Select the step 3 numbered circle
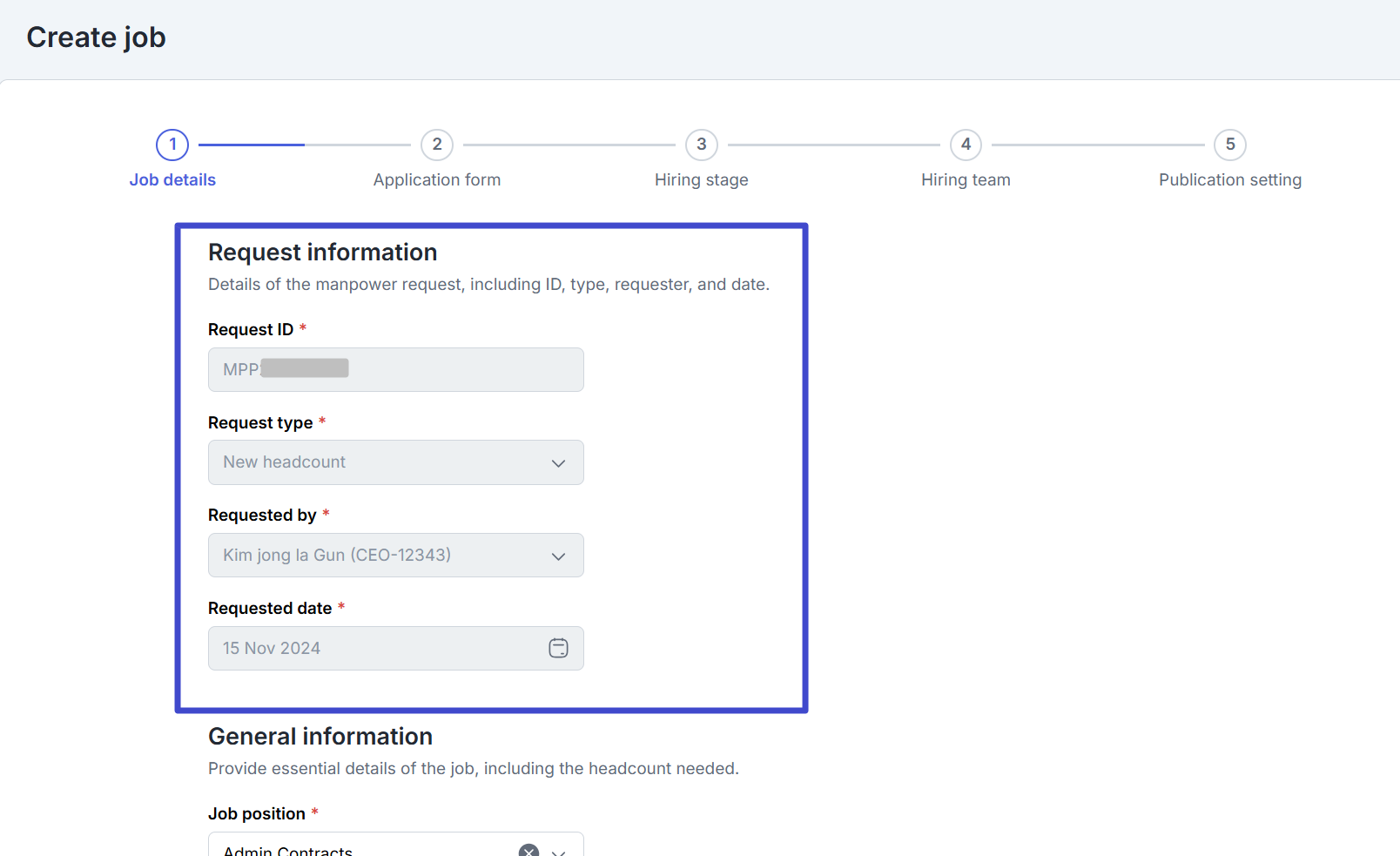This screenshot has width=1400, height=856. (x=702, y=145)
